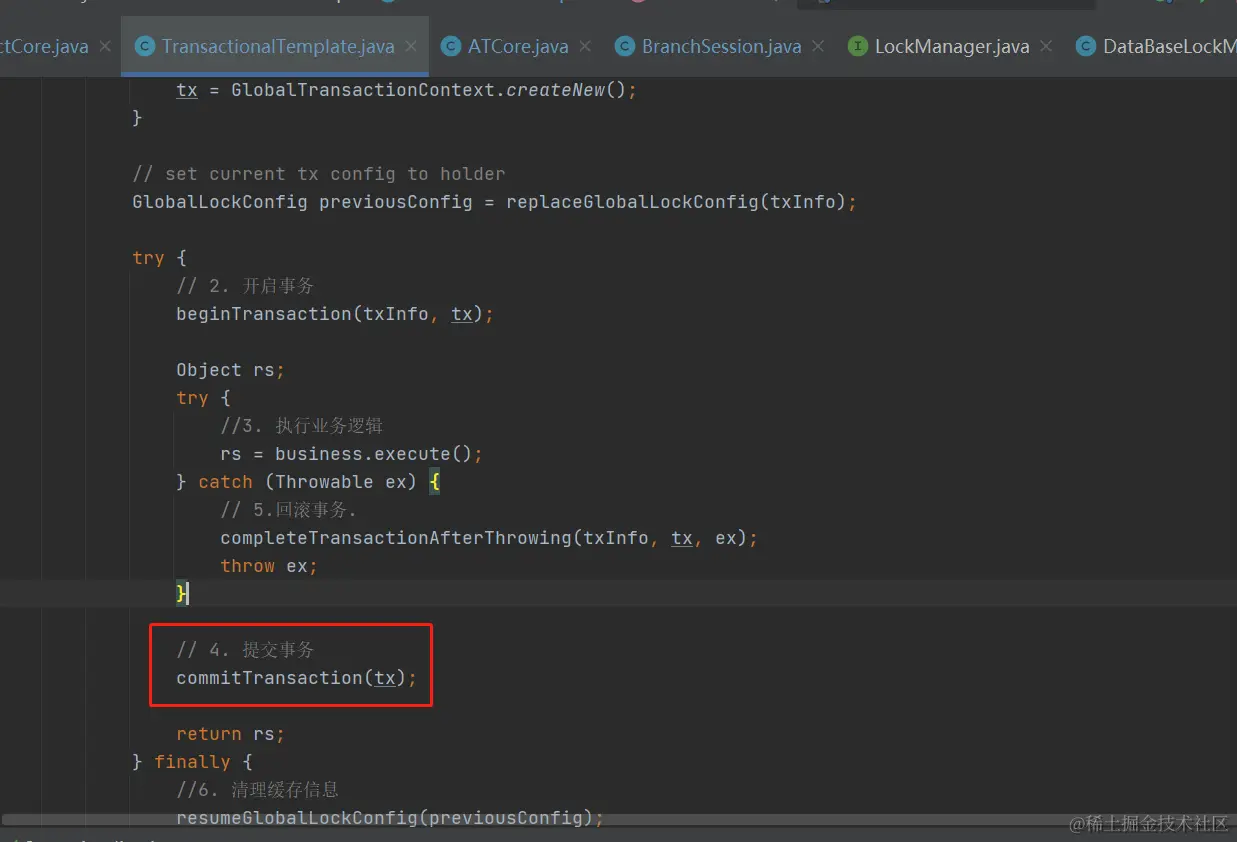
Task: Click the comment 'set current tx config to holder'
Action: [319, 174]
